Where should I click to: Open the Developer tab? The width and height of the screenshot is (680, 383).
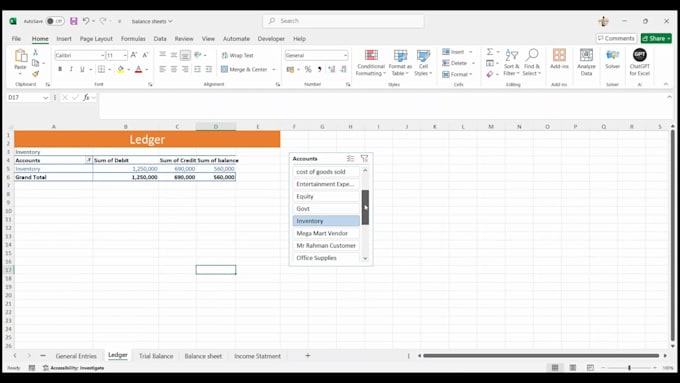coord(271,39)
